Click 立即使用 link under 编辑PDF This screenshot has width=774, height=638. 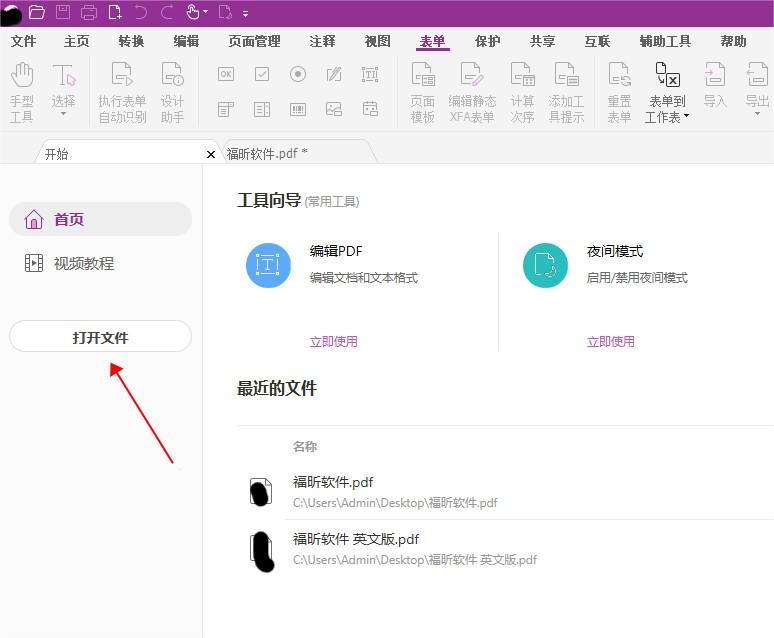(334, 341)
